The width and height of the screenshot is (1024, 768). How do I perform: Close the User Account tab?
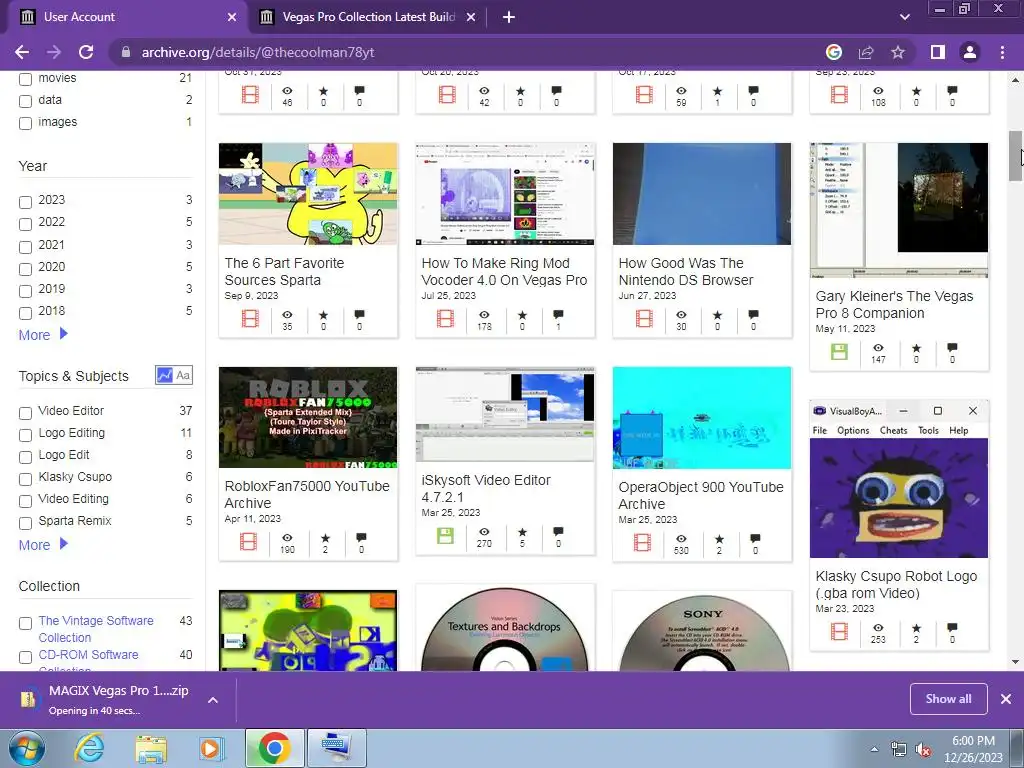tap(232, 17)
